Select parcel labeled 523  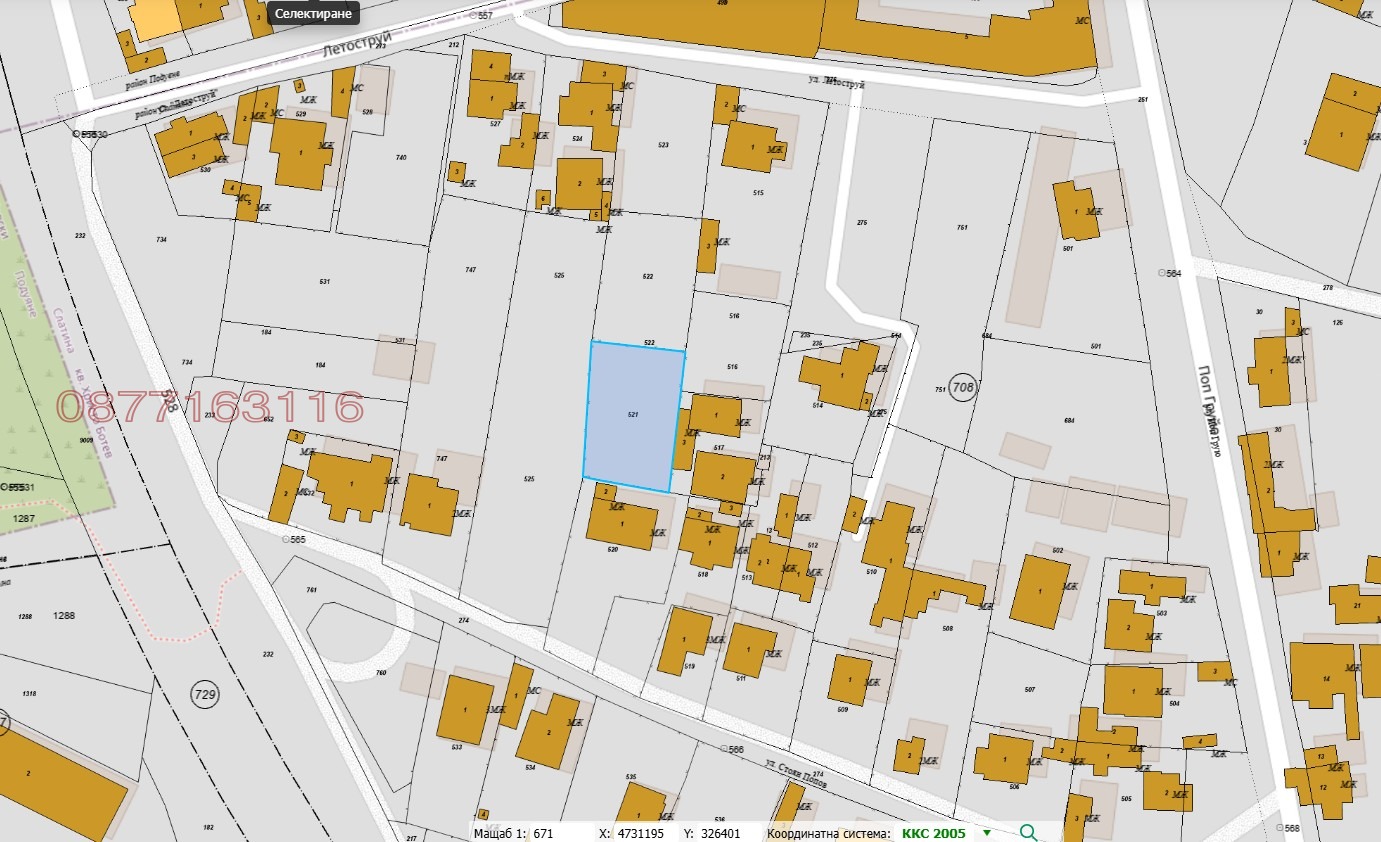tap(663, 145)
